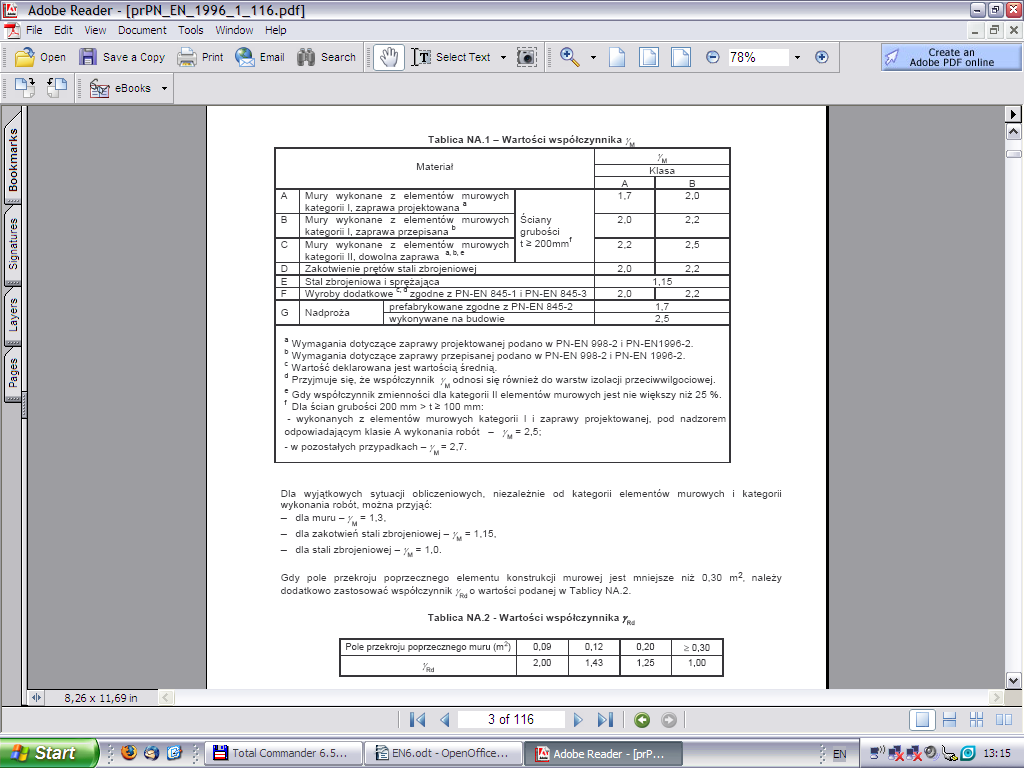Viewport: 1024px width, 768px height.
Task: Click the Windows Start button
Action: click(49, 753)
